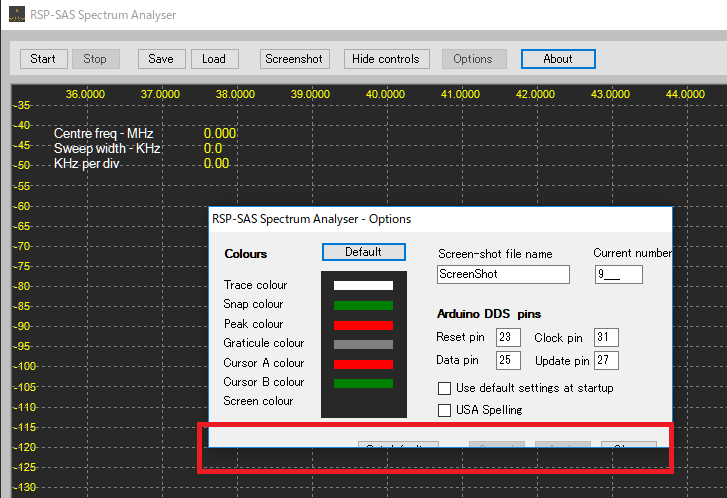Viewport: 727px width, 498px height.
Task: Take a Screenshot with the toolbar button
Action: coord(294,59)
